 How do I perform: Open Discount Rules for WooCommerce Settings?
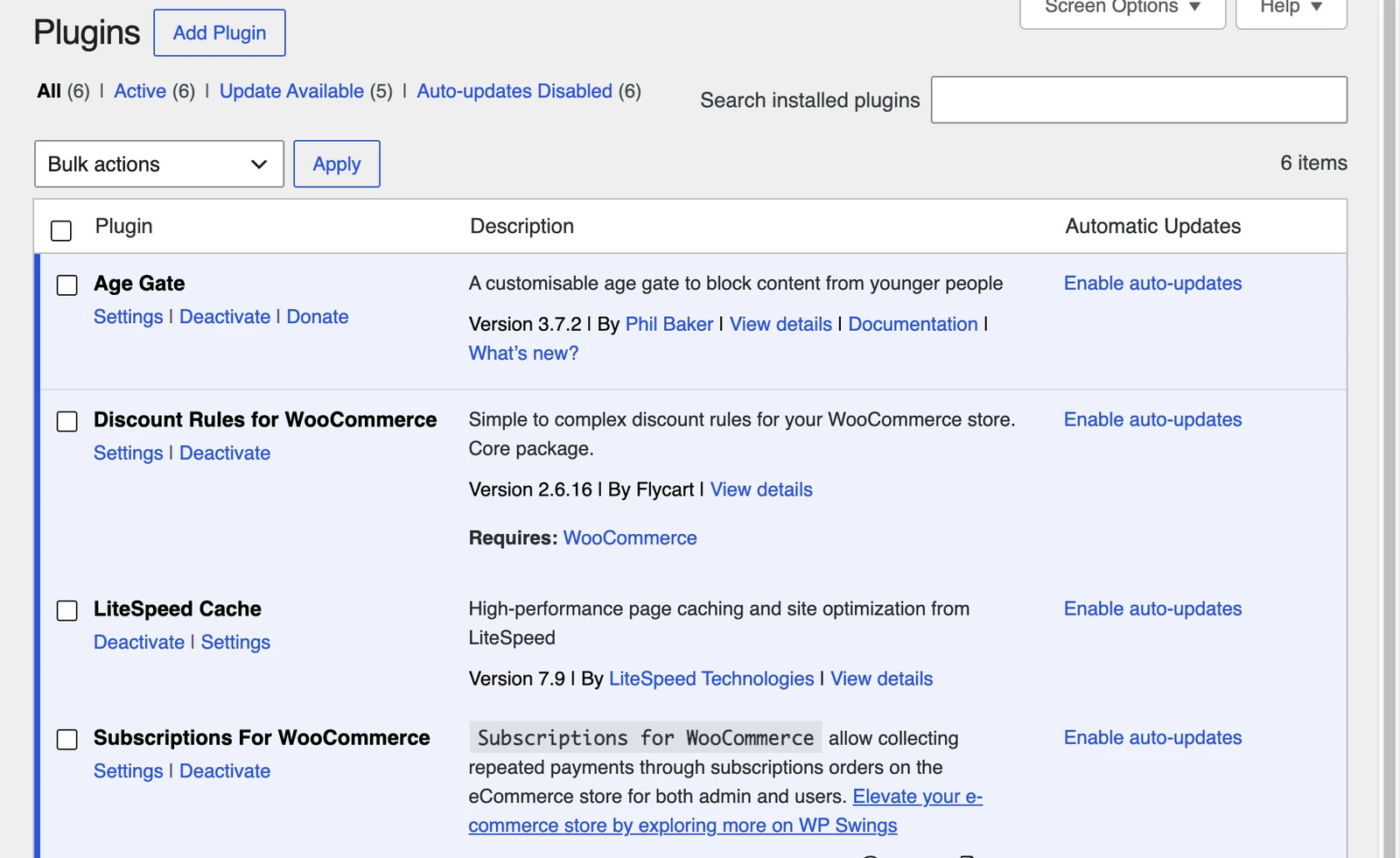[x=129, y=453]
